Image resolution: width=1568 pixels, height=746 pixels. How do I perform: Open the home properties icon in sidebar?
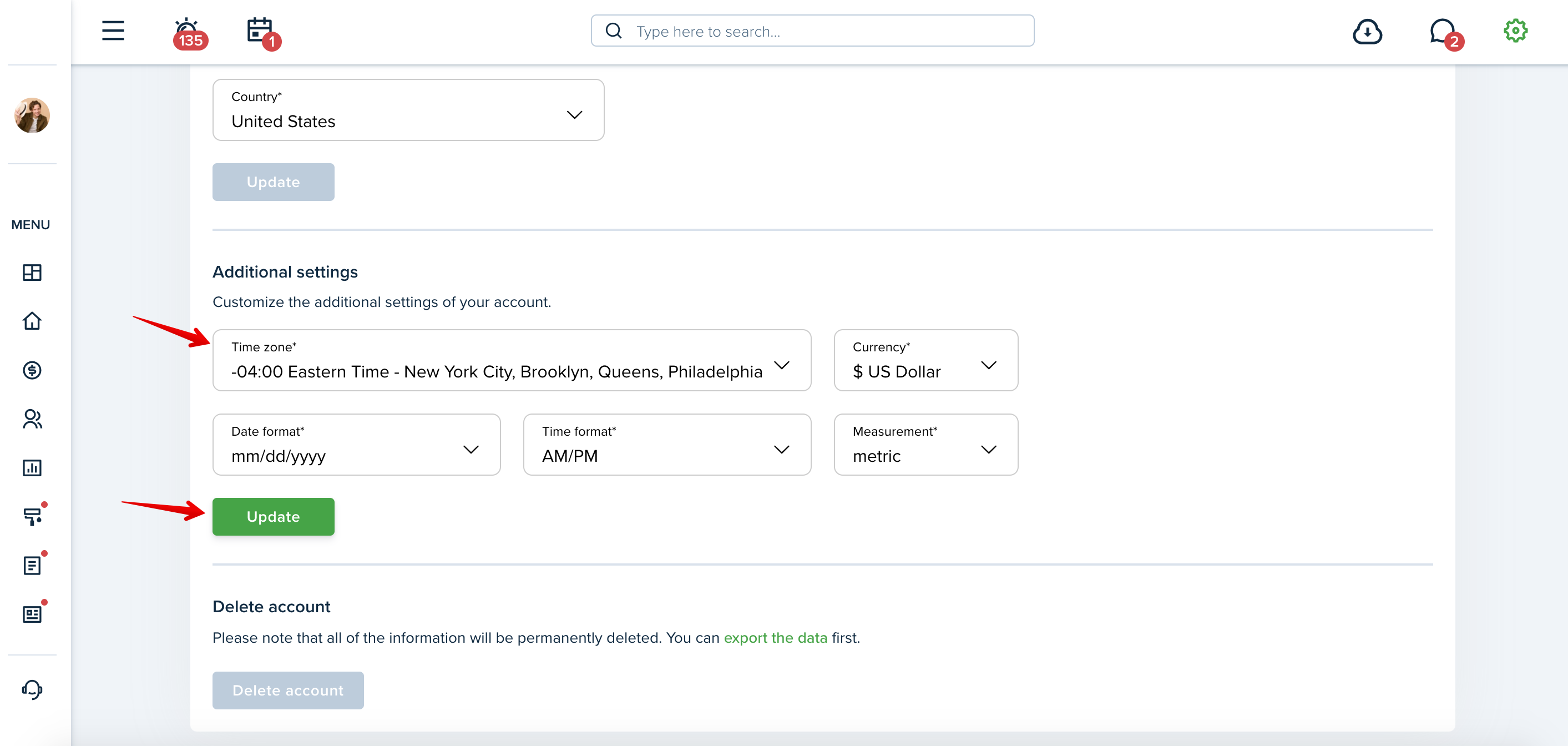[x=32, y=321]
